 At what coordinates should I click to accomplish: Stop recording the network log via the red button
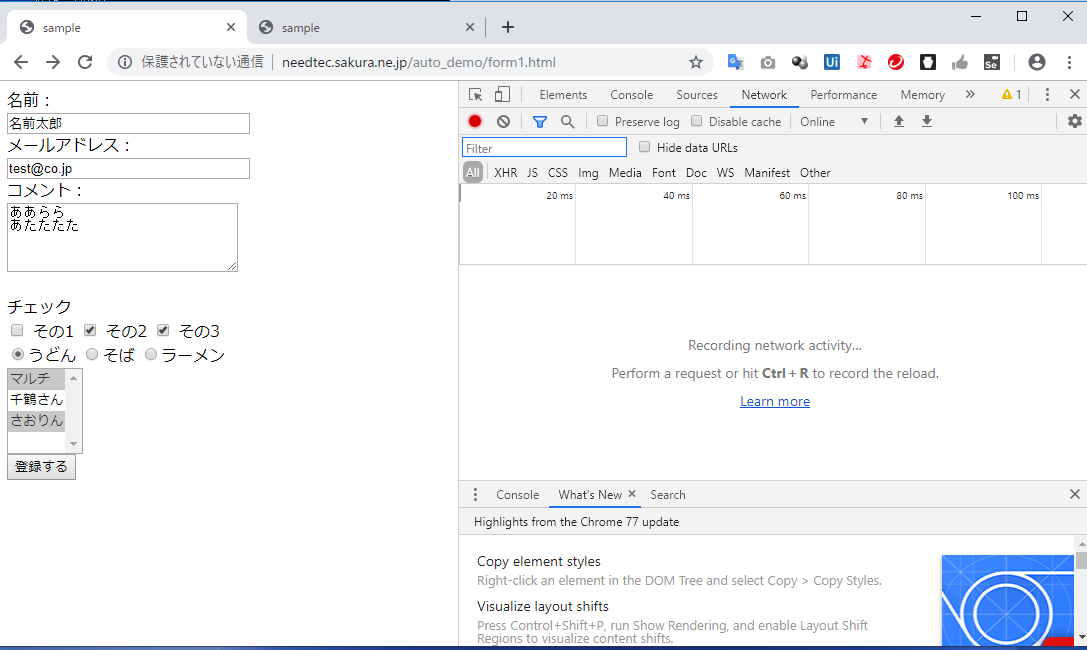[x=475, y=121]
